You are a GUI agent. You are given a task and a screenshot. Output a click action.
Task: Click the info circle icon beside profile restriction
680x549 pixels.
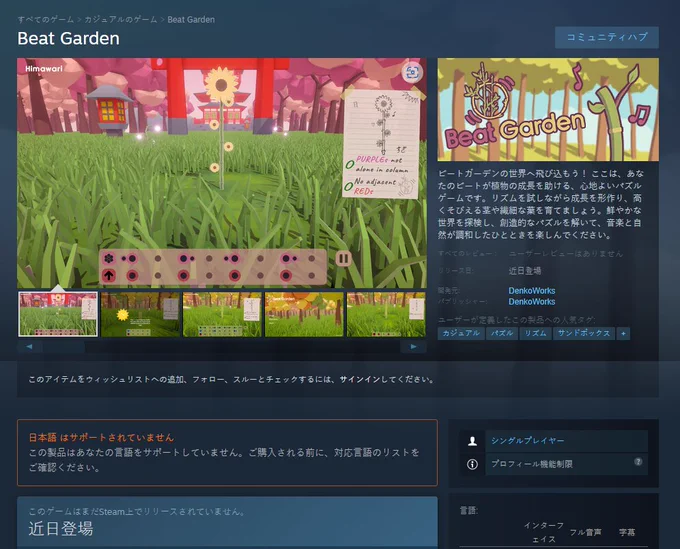point(472,464)
